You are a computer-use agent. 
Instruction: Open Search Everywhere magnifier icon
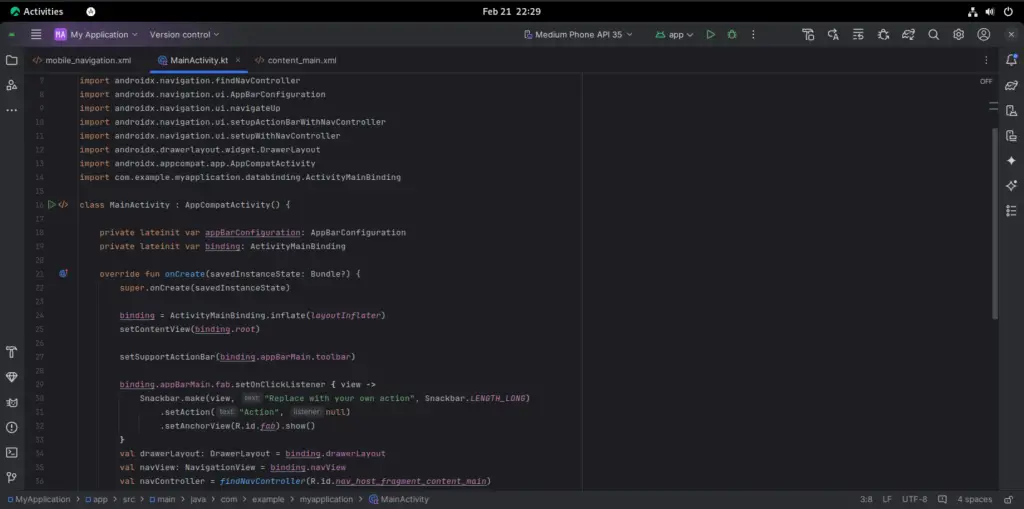click(934, 35)
